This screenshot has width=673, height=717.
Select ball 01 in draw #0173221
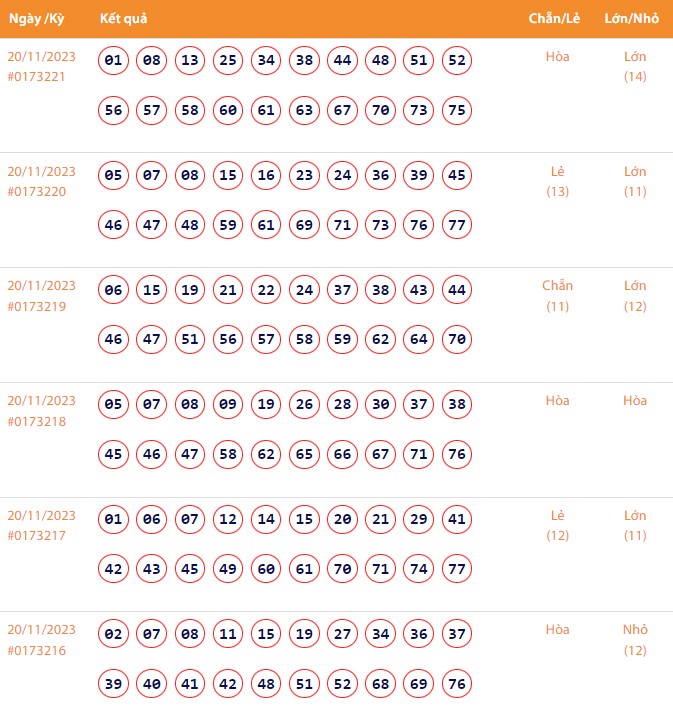click(114, 61)
